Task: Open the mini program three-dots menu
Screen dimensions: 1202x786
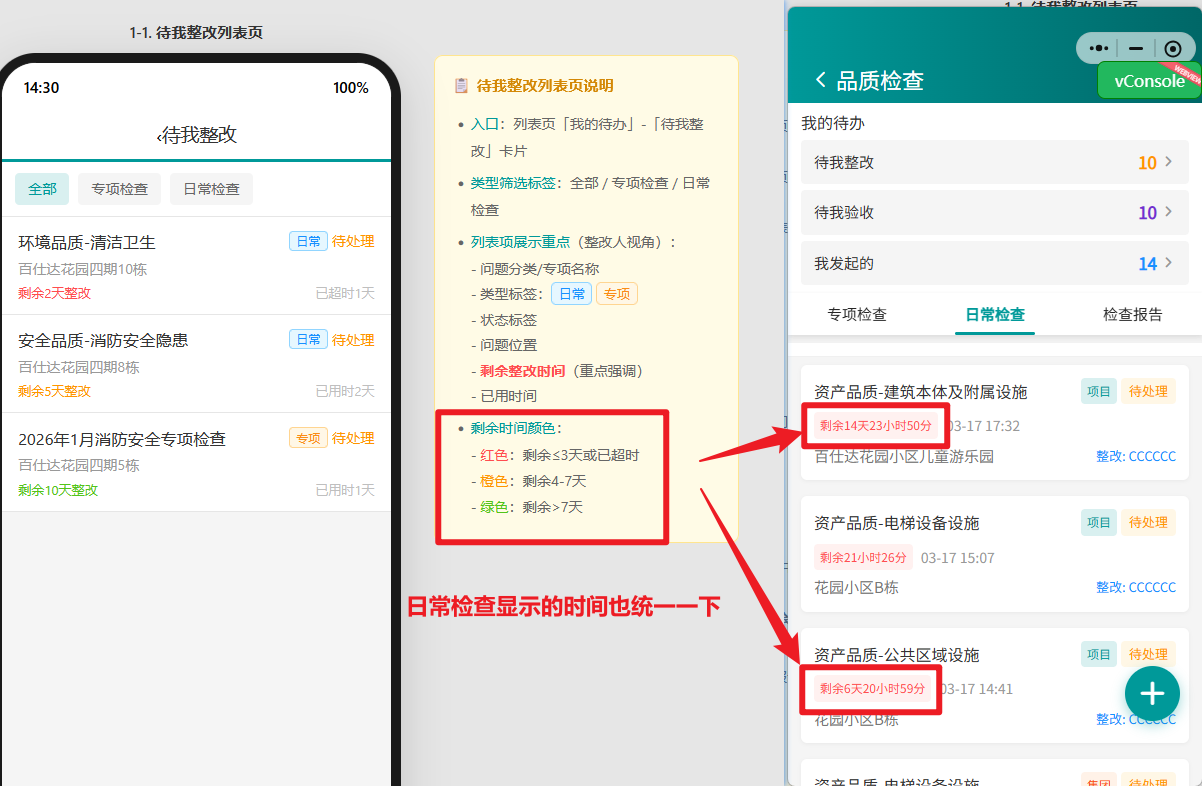Action: click(x=1098, y=48)
